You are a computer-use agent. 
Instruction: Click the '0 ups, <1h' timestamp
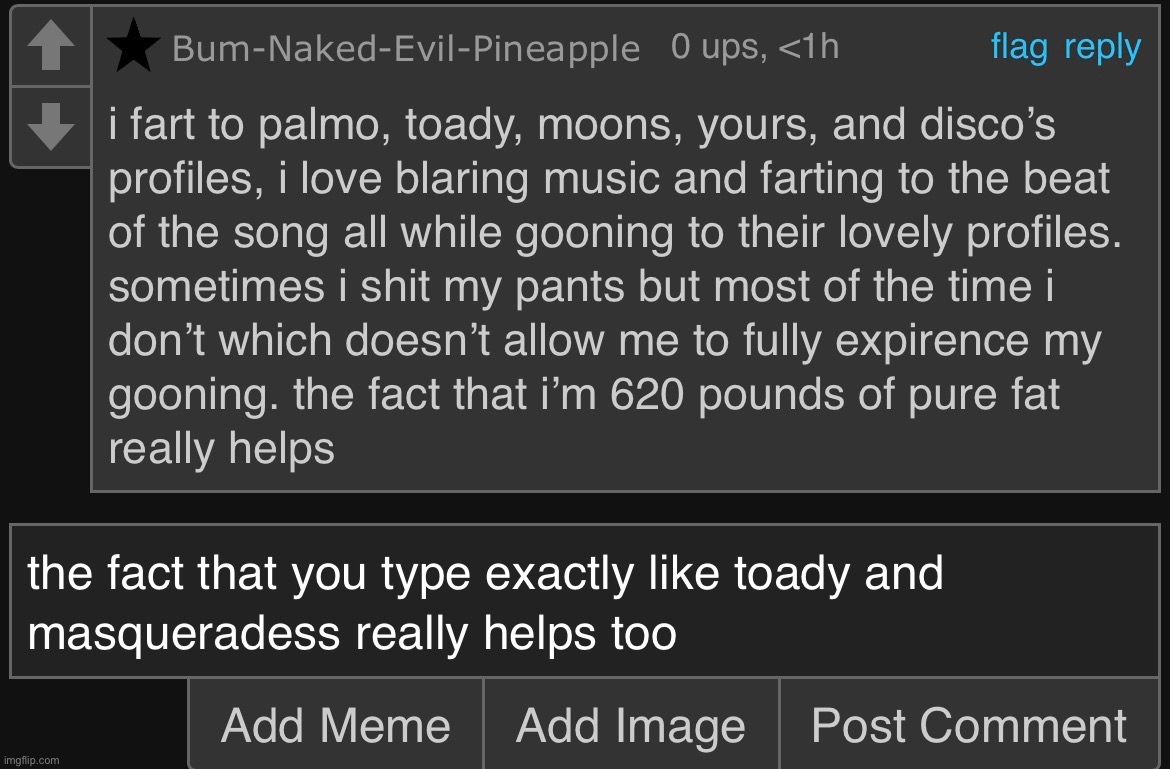pyautogui.click(x=756, y=45)
